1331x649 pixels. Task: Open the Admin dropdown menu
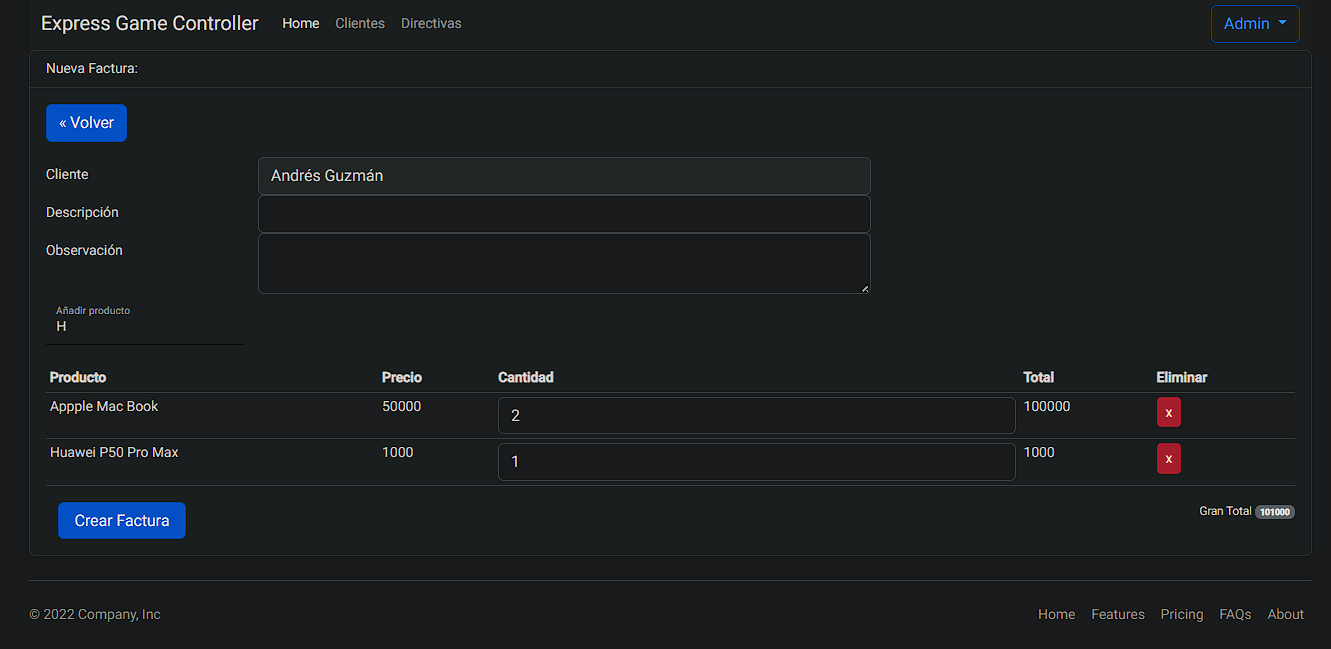1254,23
